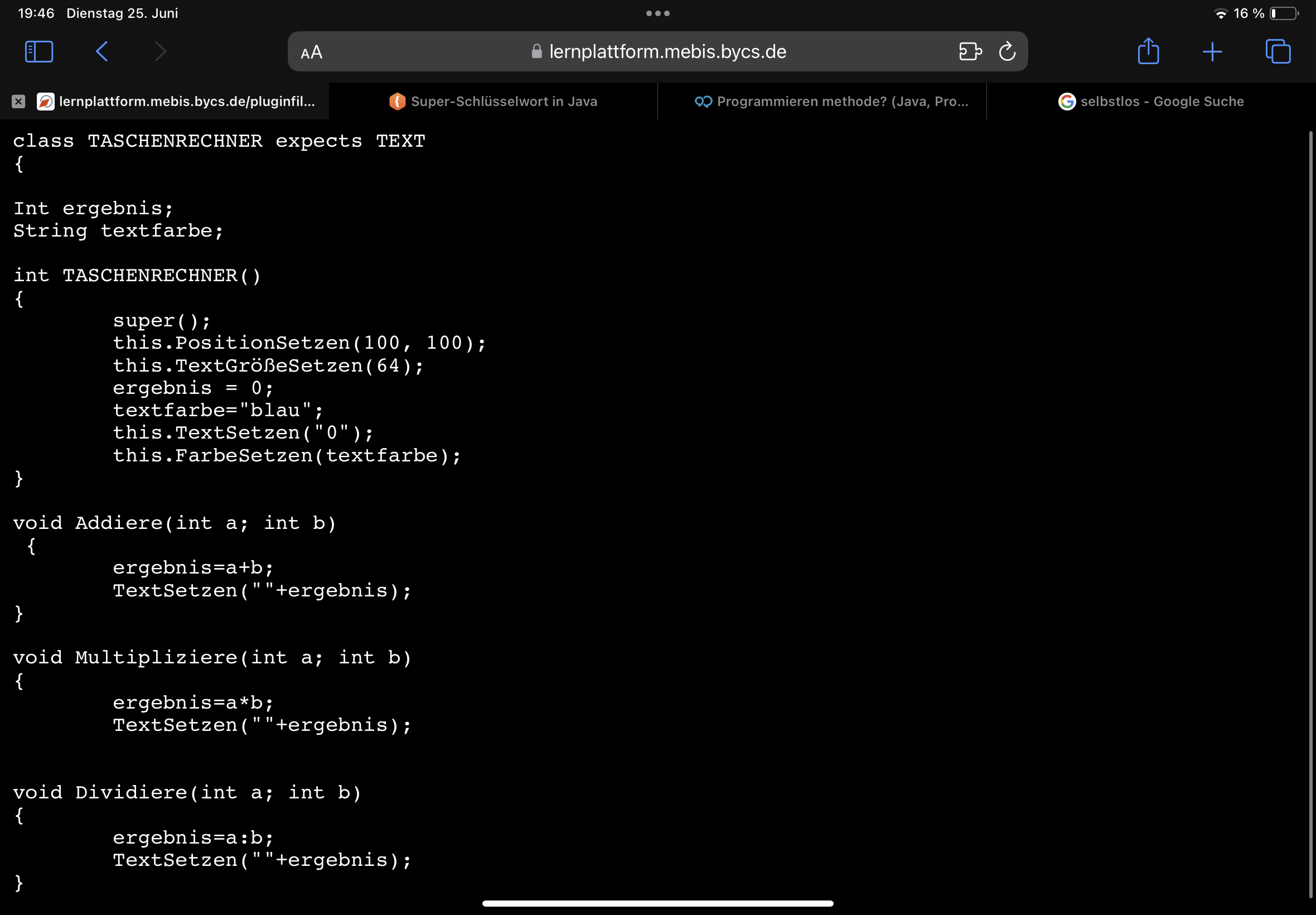Click the forward navigation arrow

[159, 51]
